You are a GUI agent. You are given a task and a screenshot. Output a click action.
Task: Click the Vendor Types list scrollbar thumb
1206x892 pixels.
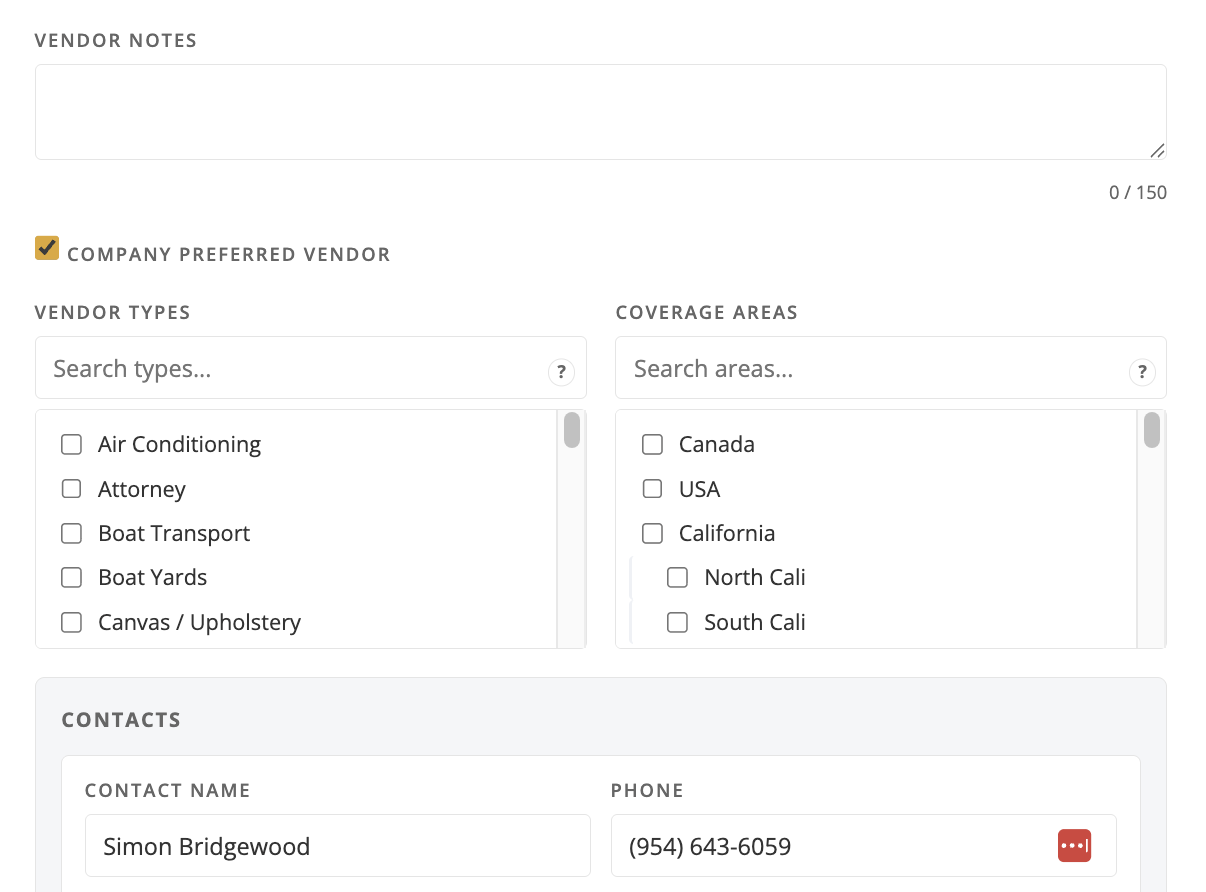(x=572, y=430)
